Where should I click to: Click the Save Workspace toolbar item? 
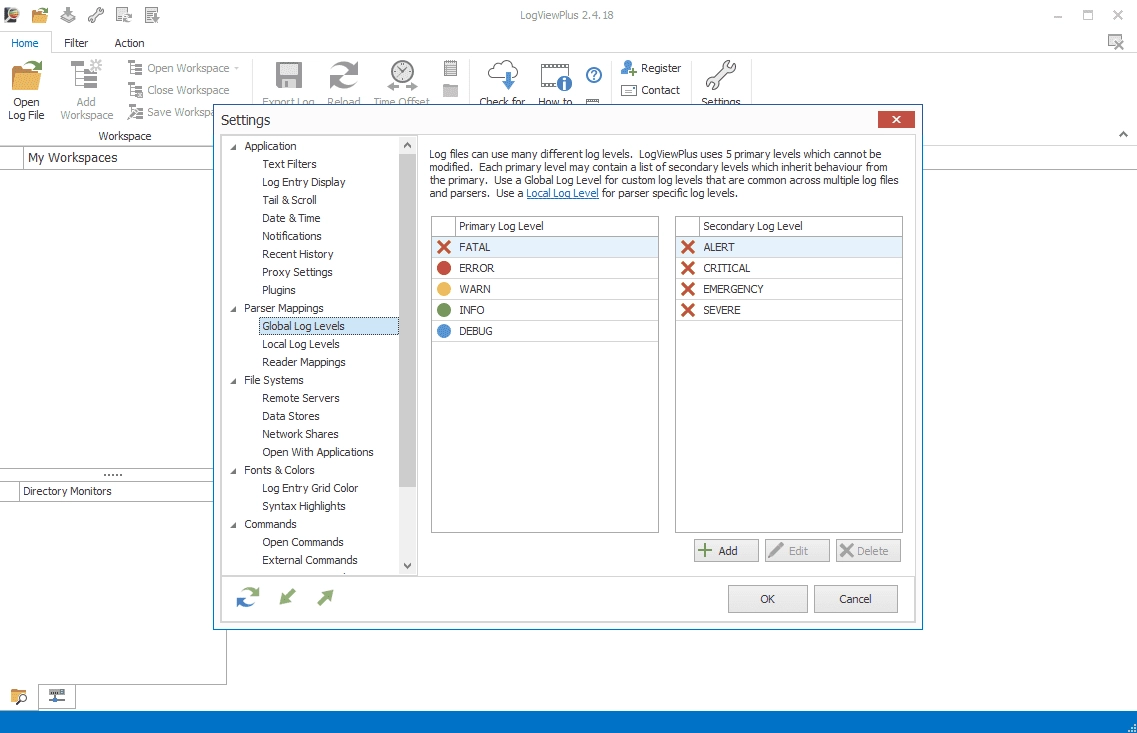pyautogui.click(x=171, y=112)
